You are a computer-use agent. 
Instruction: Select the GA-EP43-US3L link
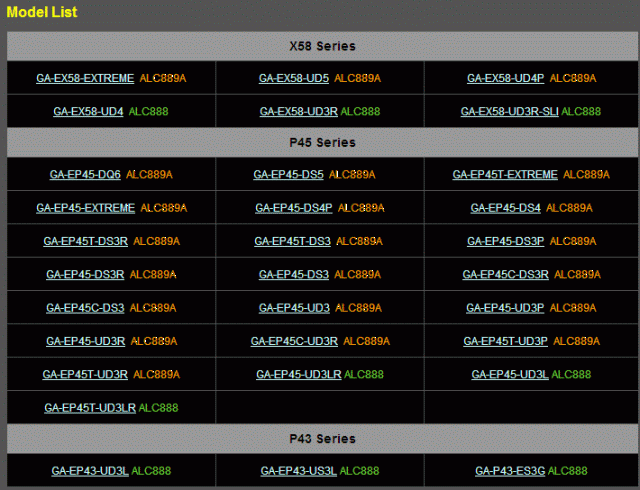pos(299,471)
